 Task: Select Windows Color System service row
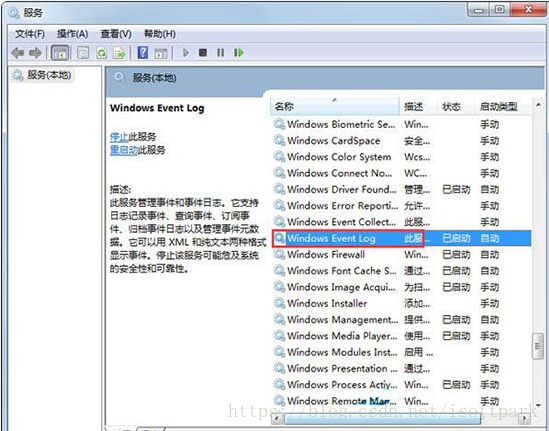[x=402, y=157]
